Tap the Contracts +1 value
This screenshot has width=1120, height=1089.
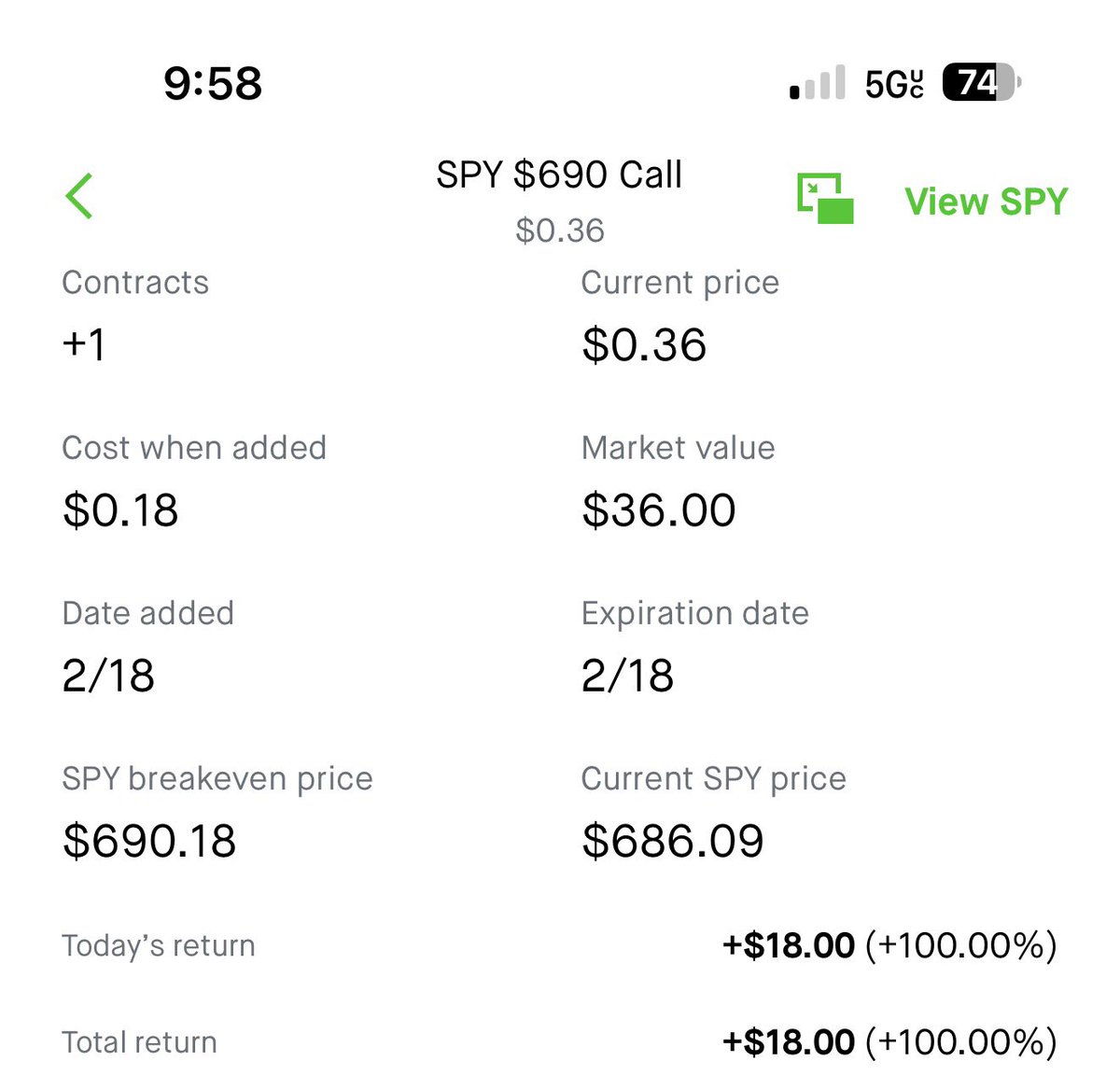[84, 344]
